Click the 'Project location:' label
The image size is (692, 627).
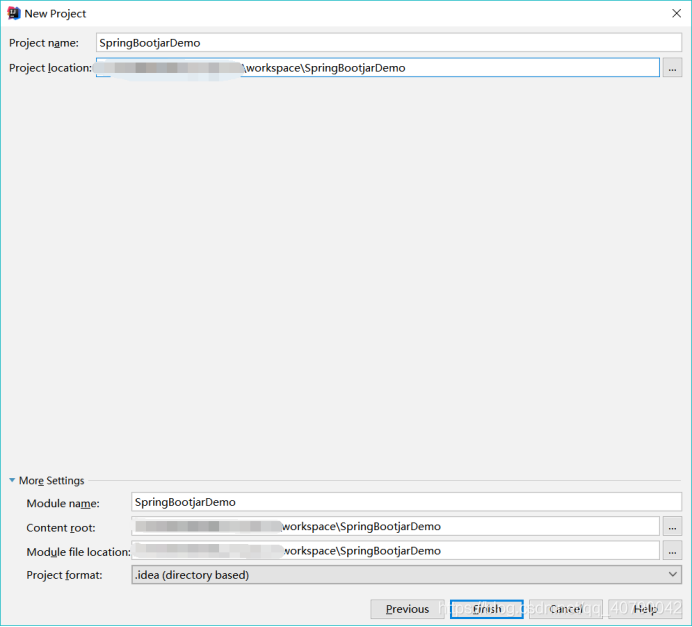pos(50,68)
